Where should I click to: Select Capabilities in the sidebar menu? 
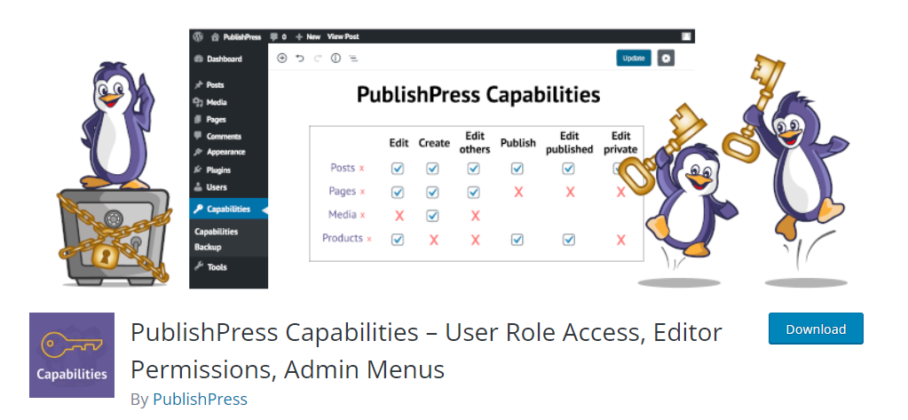tap(228, 209)
